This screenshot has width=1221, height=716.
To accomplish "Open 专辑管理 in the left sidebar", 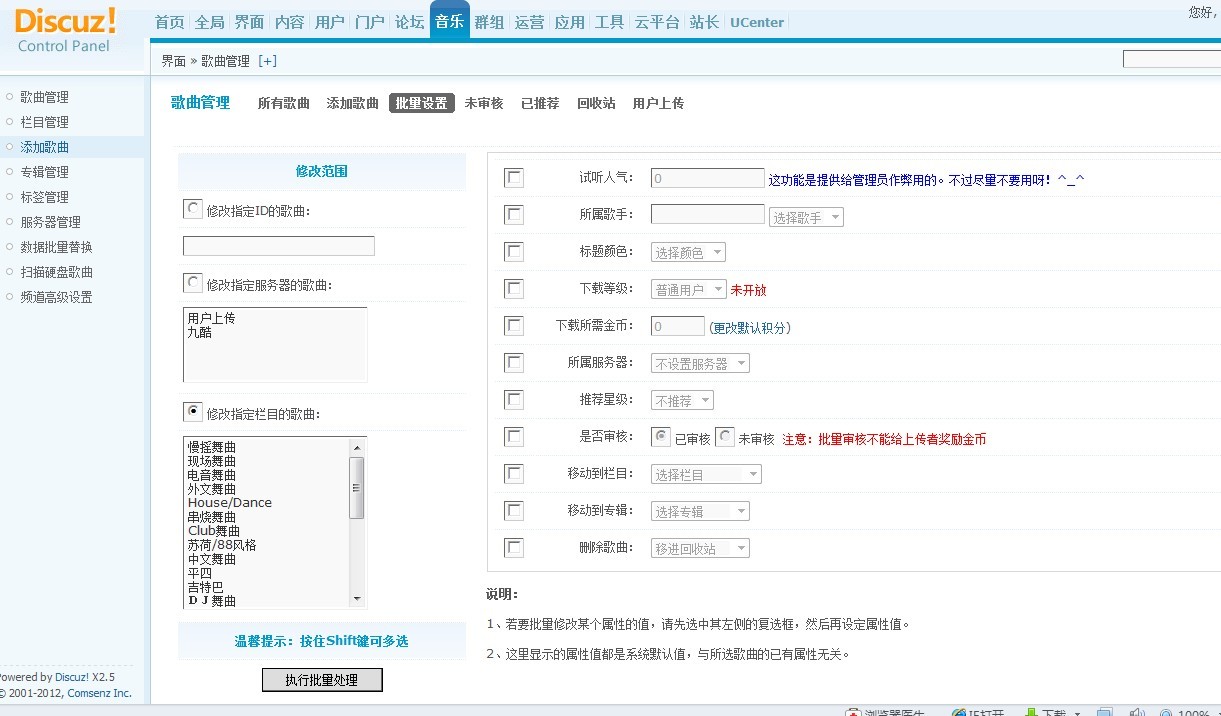I will 44,172.
